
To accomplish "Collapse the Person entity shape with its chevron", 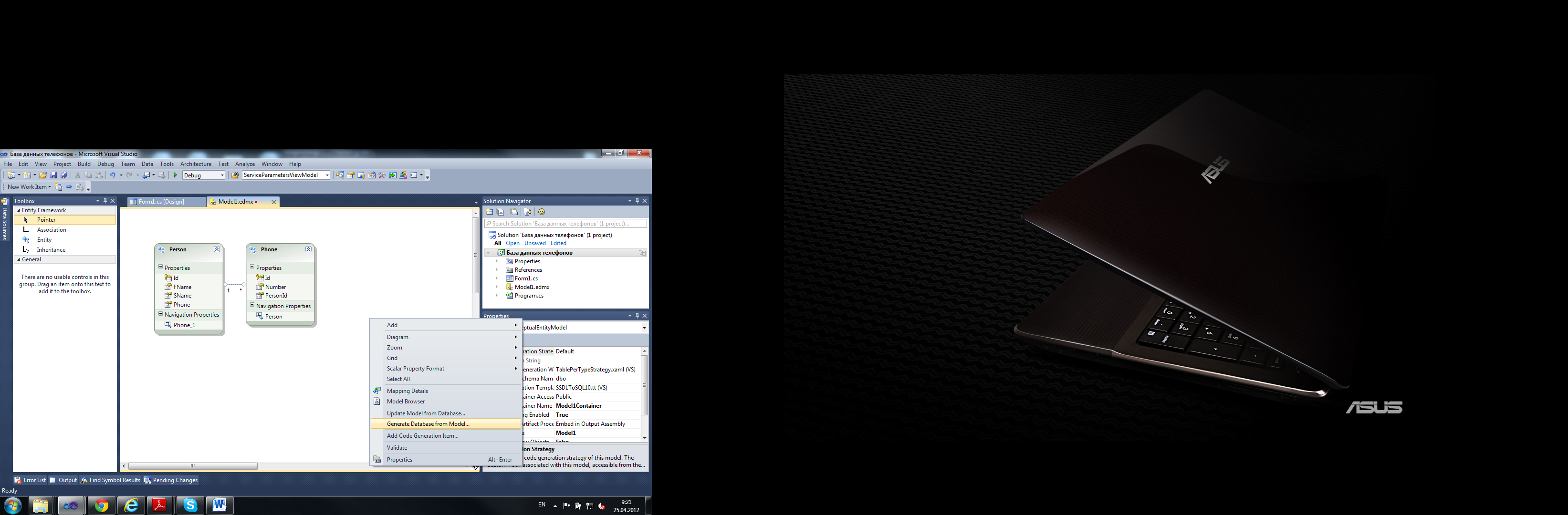I will click(217, 249).
